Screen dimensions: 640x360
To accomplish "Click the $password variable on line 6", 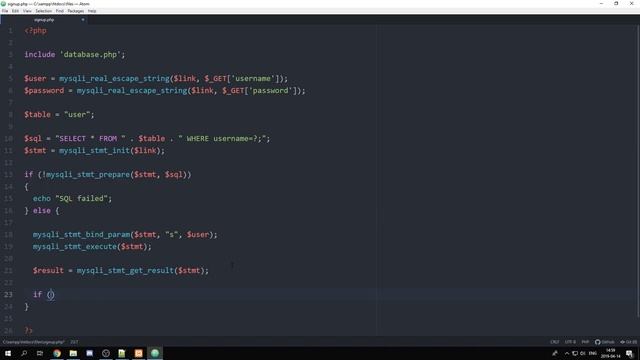I will [x=44, y=90].
